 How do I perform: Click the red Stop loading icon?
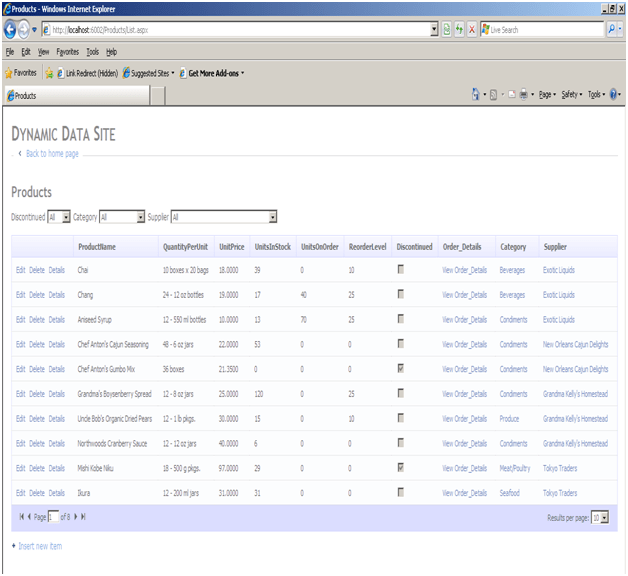[472, 30]
